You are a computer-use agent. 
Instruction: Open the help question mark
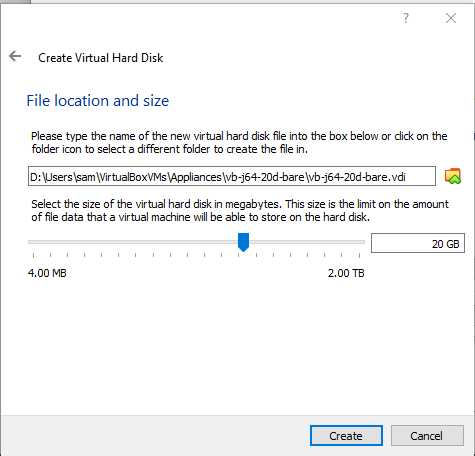pyautogui.click(x=406, y=18)
